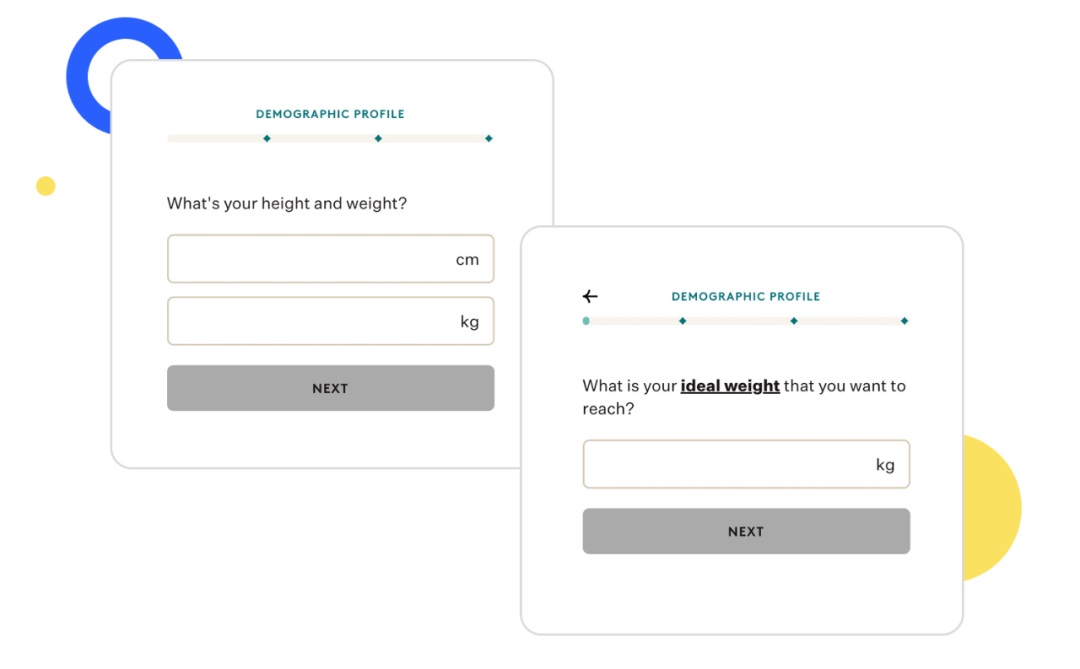Image resolution: width=1080 pixels, height=669 pixels.
Task: Click middle diamond marker on left progress bar
Action: (x=378, y=138)
